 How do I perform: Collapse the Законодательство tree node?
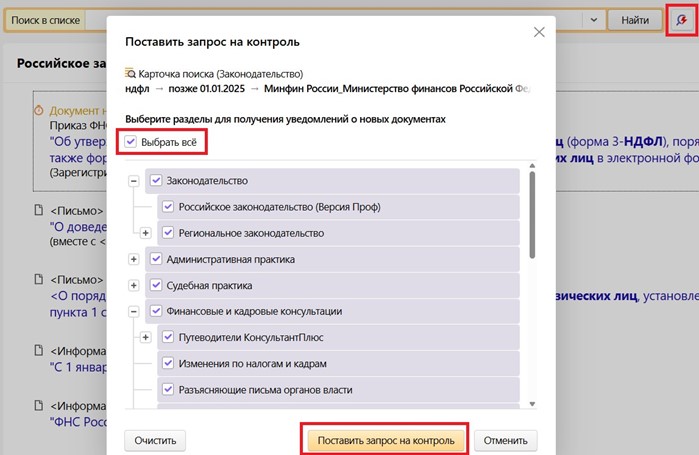click(134, 181)
